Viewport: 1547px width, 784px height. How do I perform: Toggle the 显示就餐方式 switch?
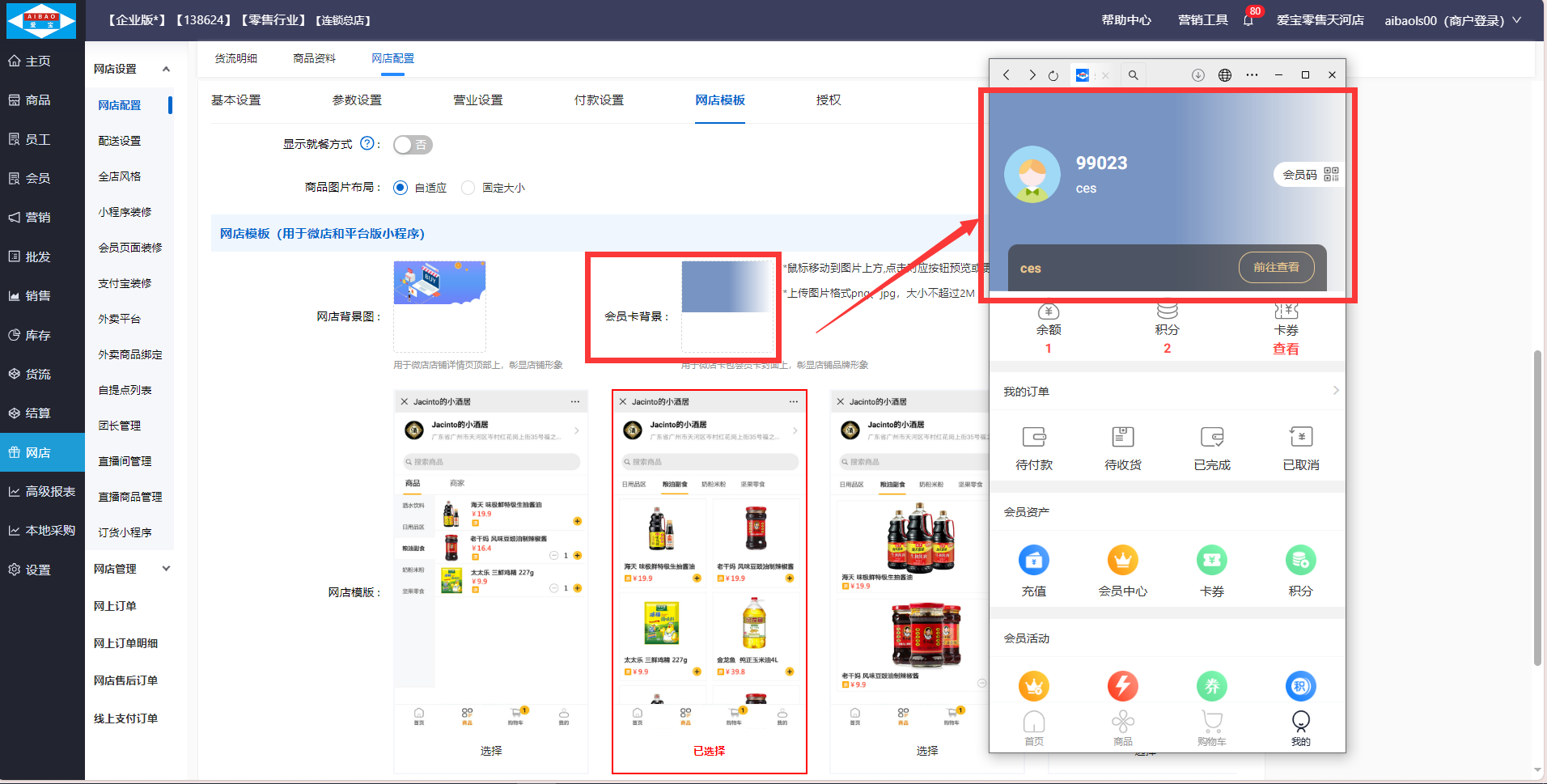pos(413,145)
